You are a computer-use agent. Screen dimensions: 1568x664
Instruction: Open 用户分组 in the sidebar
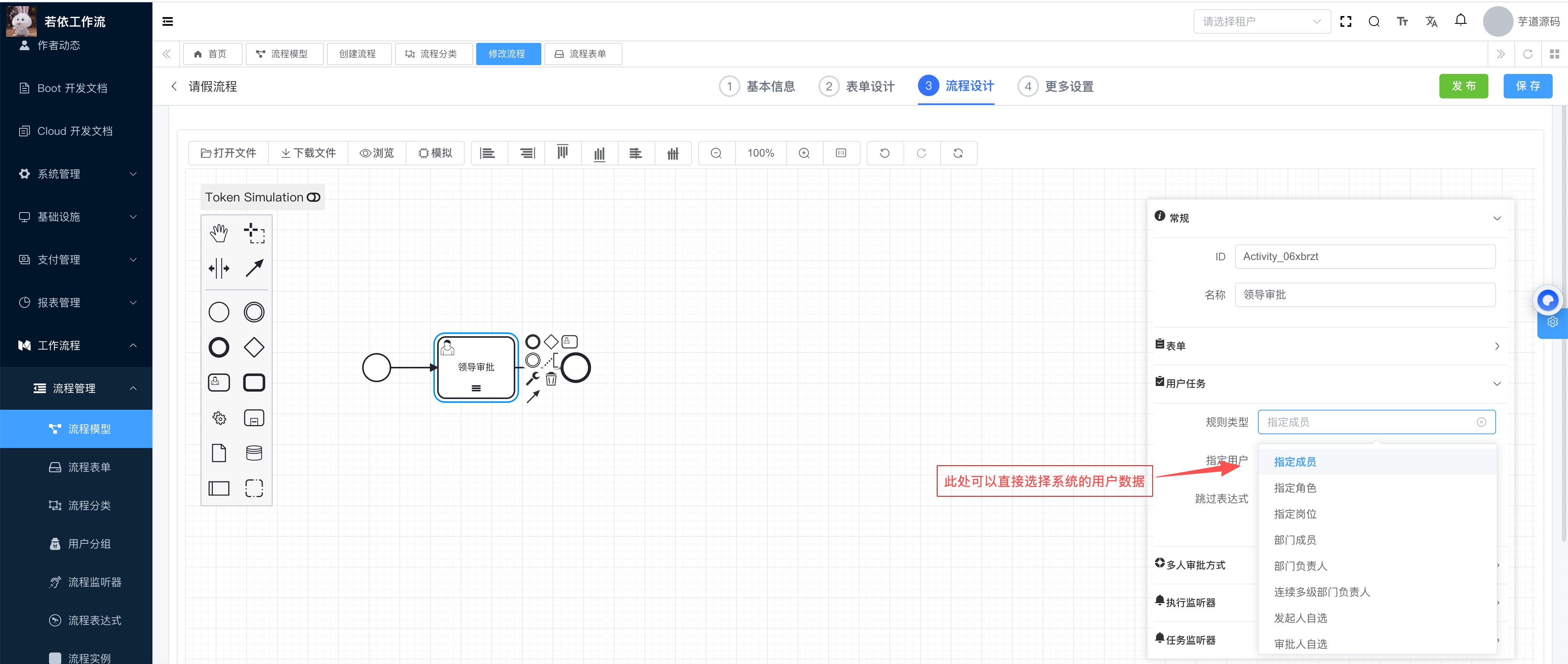click(76, 543)
